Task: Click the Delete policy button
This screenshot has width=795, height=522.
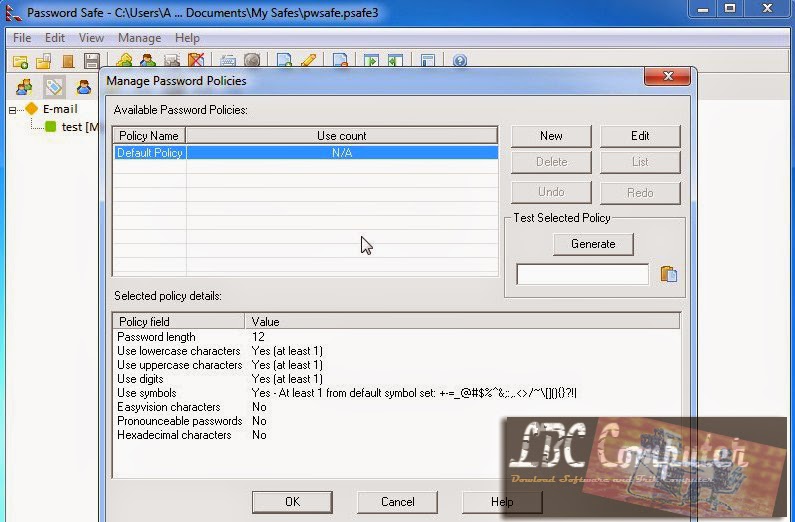Action: tap(551, 162)
